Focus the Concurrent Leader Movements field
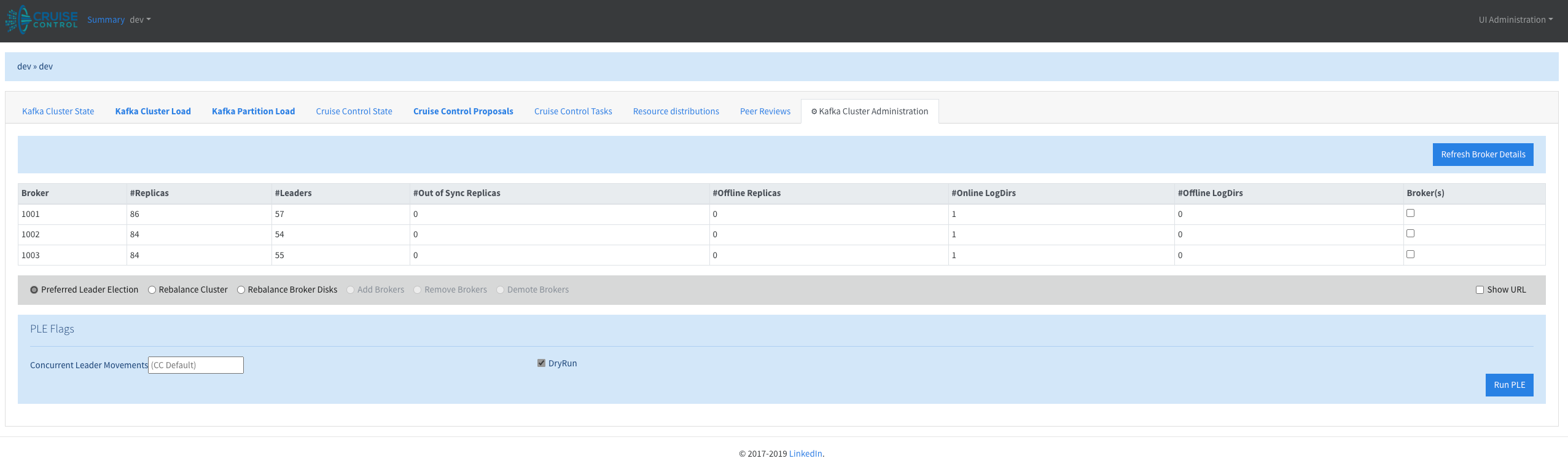Screen dimensions: 1568x461 [196, 365]
